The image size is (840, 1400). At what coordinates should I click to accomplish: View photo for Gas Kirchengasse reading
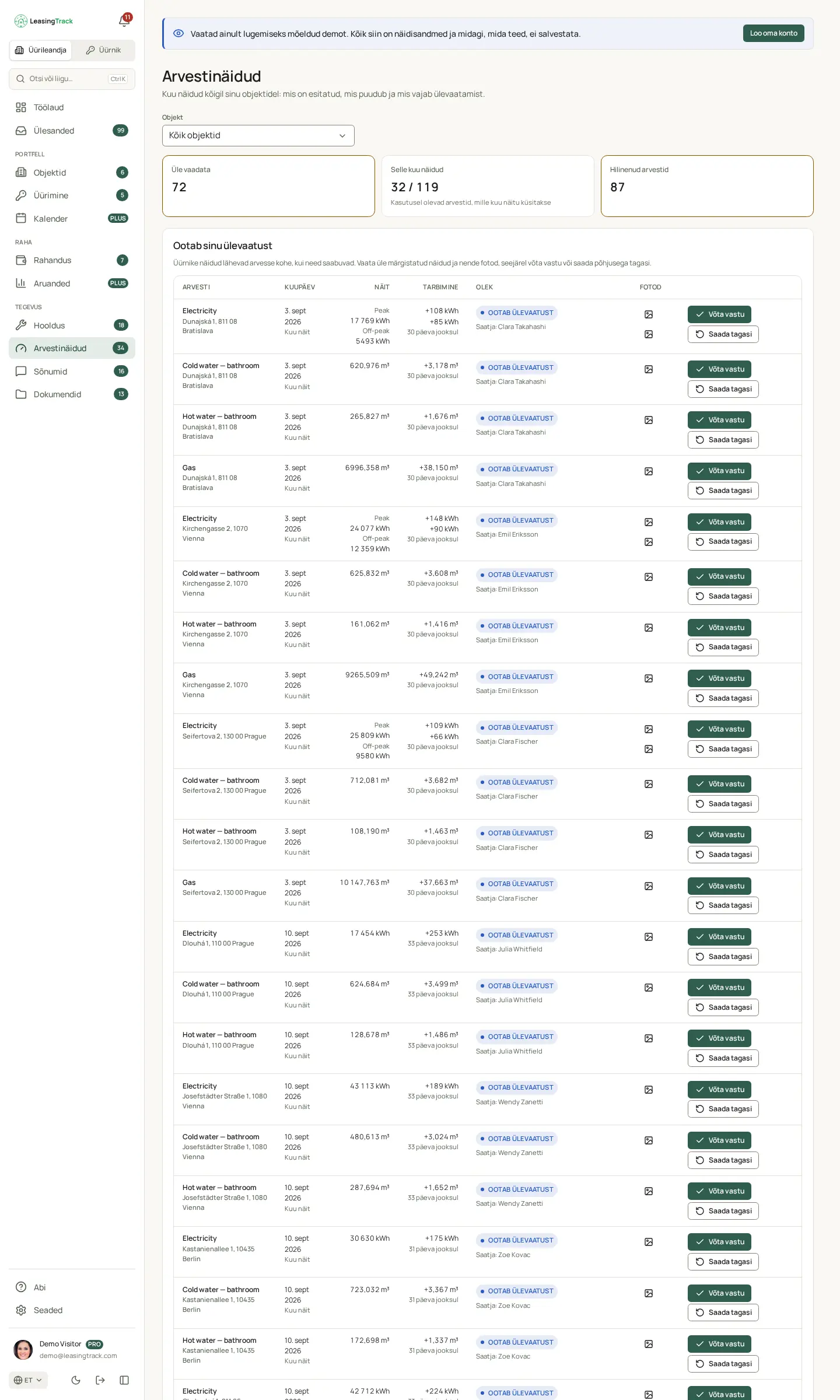tap(649, 678)
